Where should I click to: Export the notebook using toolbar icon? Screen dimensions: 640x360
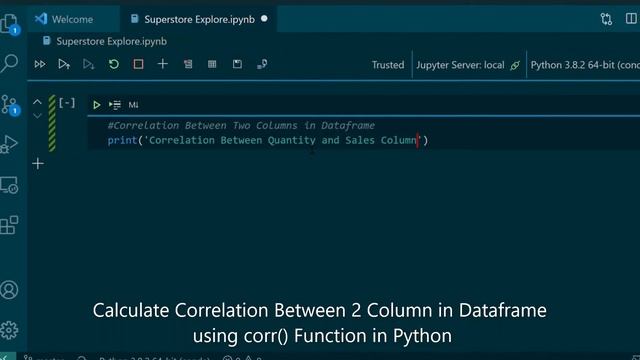(262, 64)
